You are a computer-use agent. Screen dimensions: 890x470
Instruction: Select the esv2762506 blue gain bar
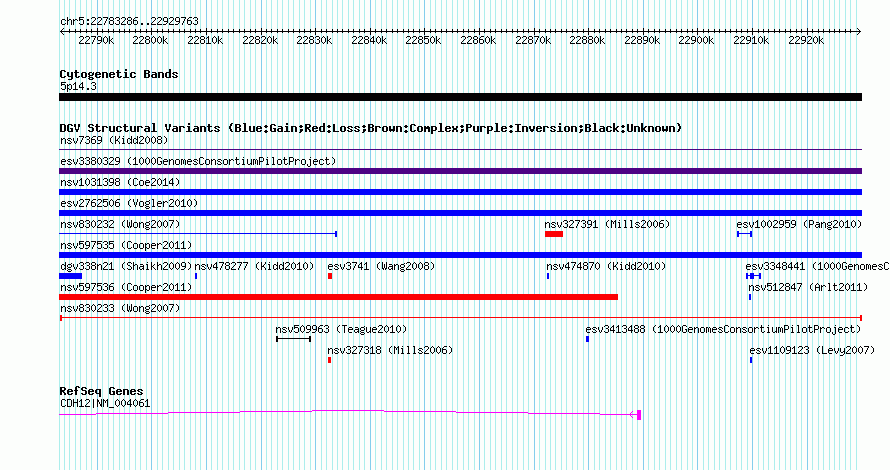point(460,213)
